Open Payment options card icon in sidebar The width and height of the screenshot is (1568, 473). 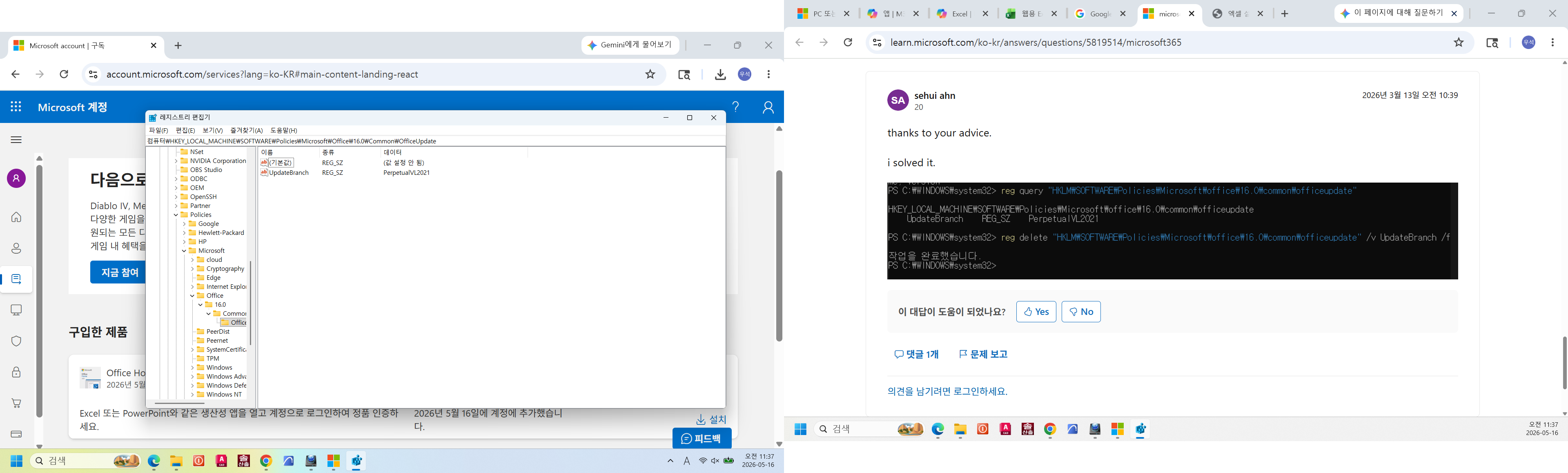coord(16,434)
